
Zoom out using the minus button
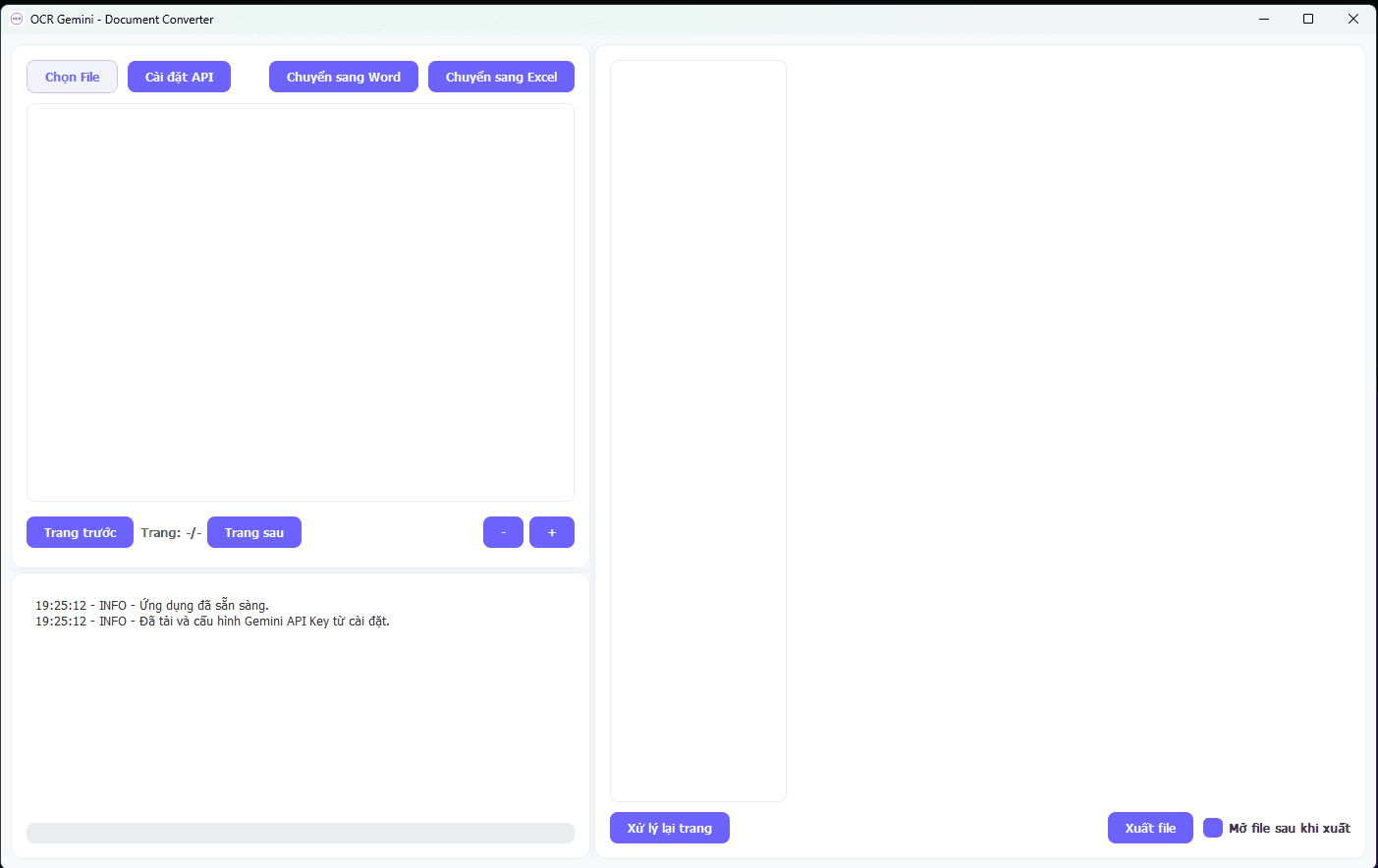click(x=503, y=532)
